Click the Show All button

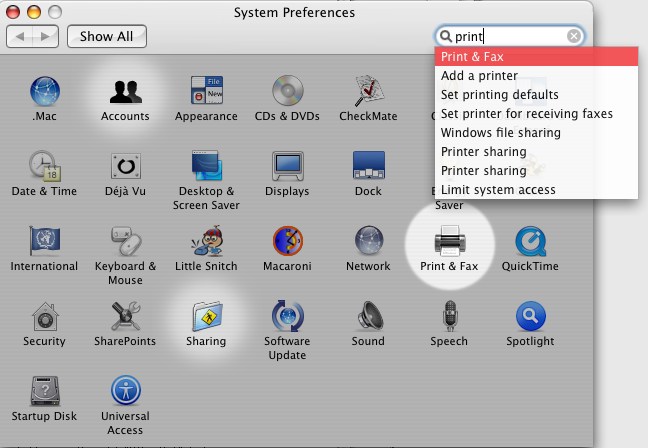107,36
